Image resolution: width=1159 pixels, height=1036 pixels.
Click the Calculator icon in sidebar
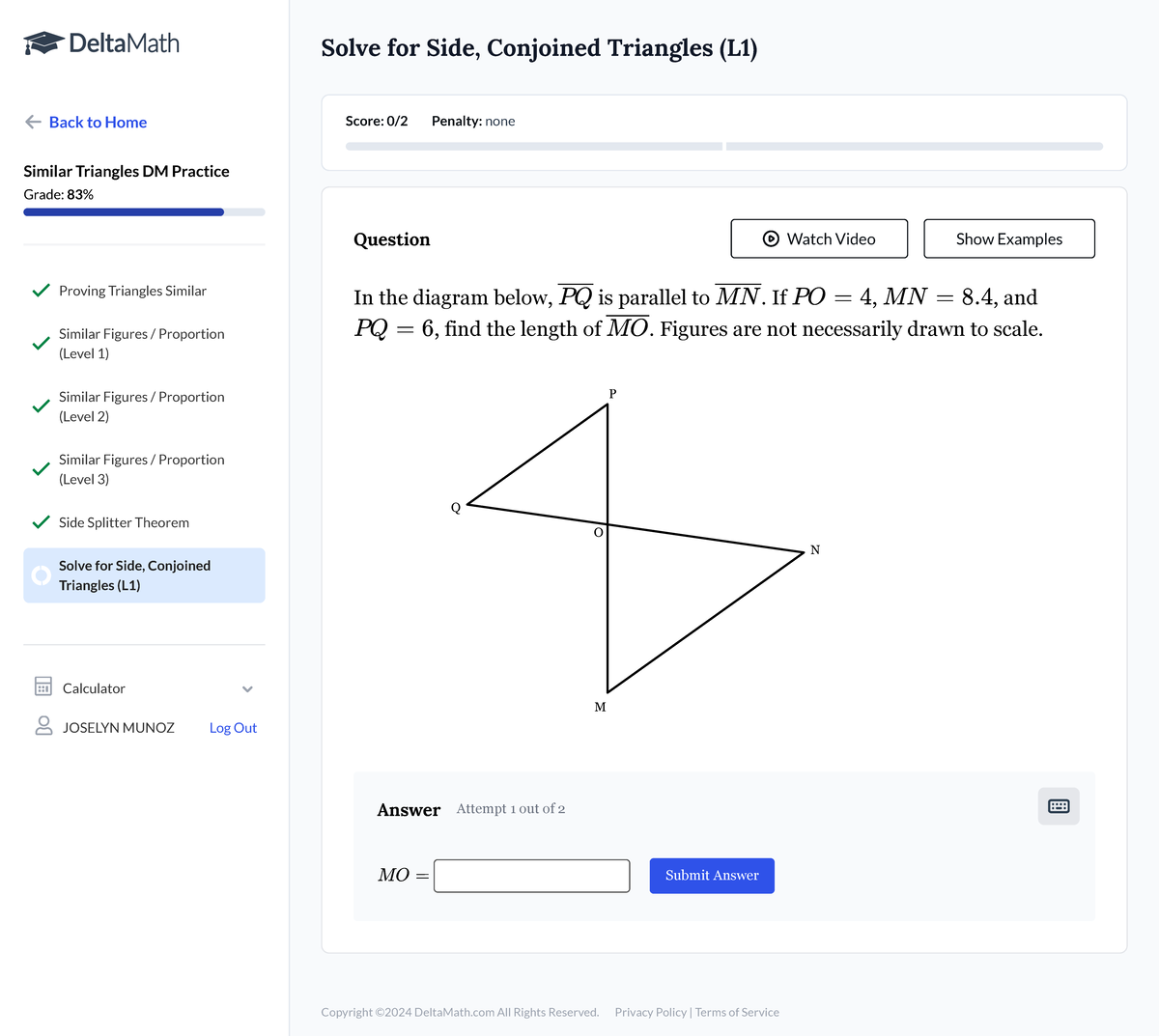click(42, 686)
